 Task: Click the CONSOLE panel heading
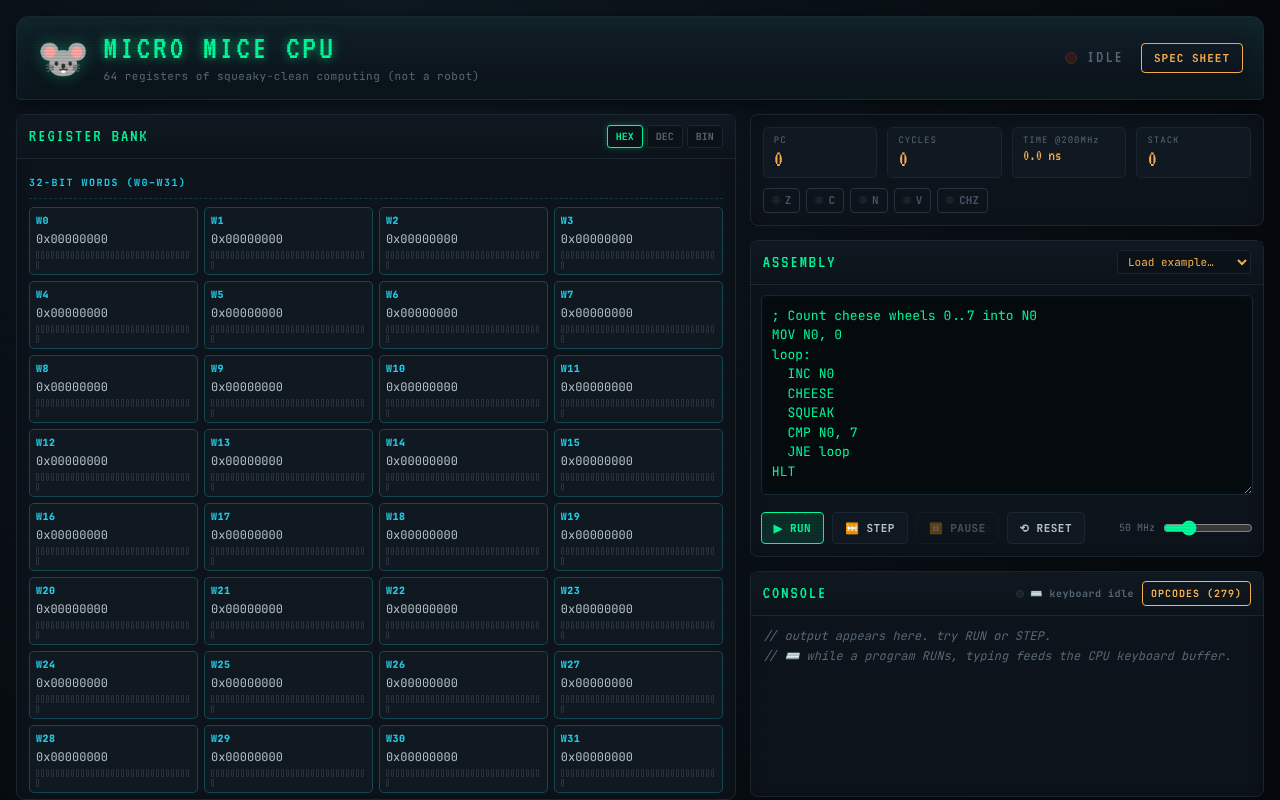click(794, 594)
